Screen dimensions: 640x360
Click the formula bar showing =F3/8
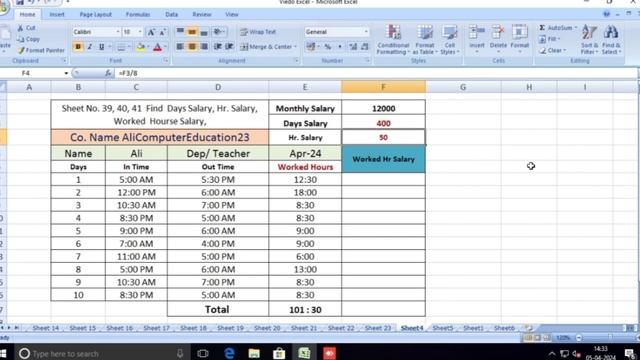pos(376,73)
